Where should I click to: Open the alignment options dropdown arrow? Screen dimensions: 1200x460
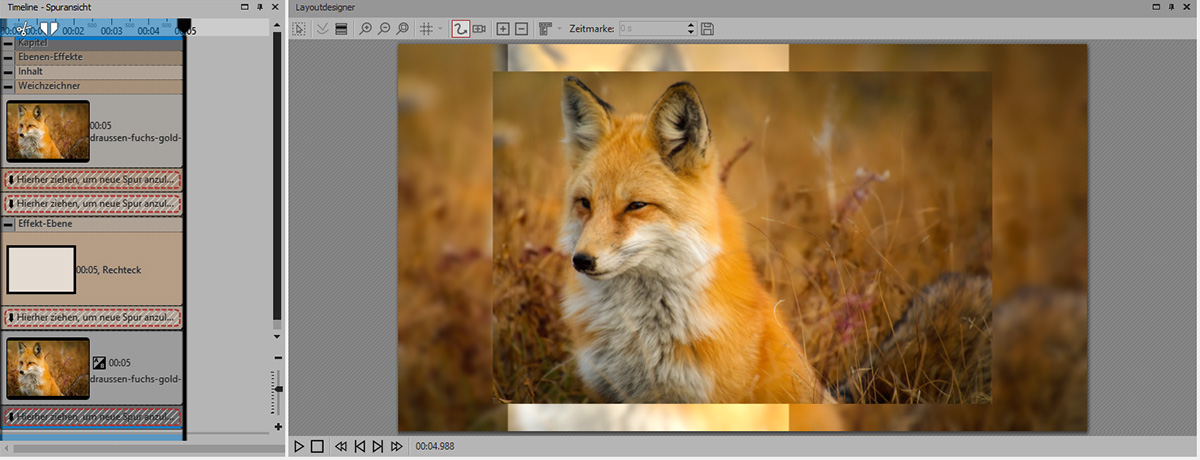[x=559, y=29]
